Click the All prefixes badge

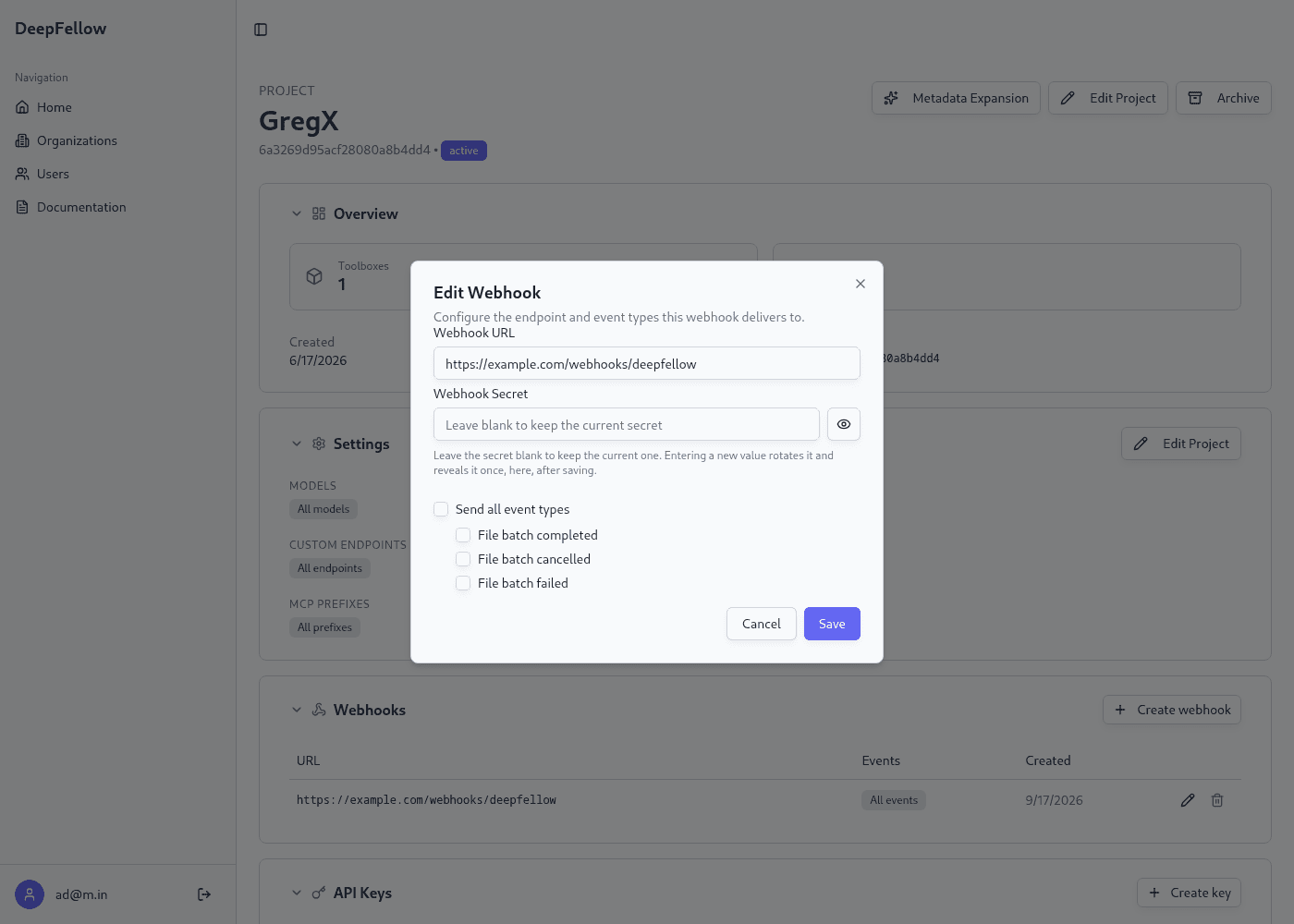(325, 627)
